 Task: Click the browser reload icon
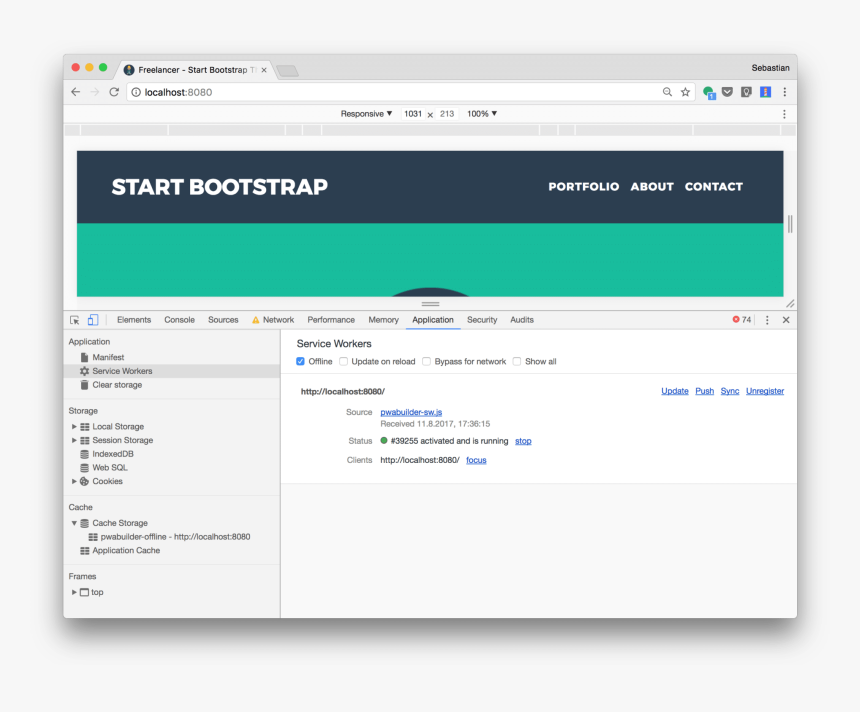(x=114, y=92)
